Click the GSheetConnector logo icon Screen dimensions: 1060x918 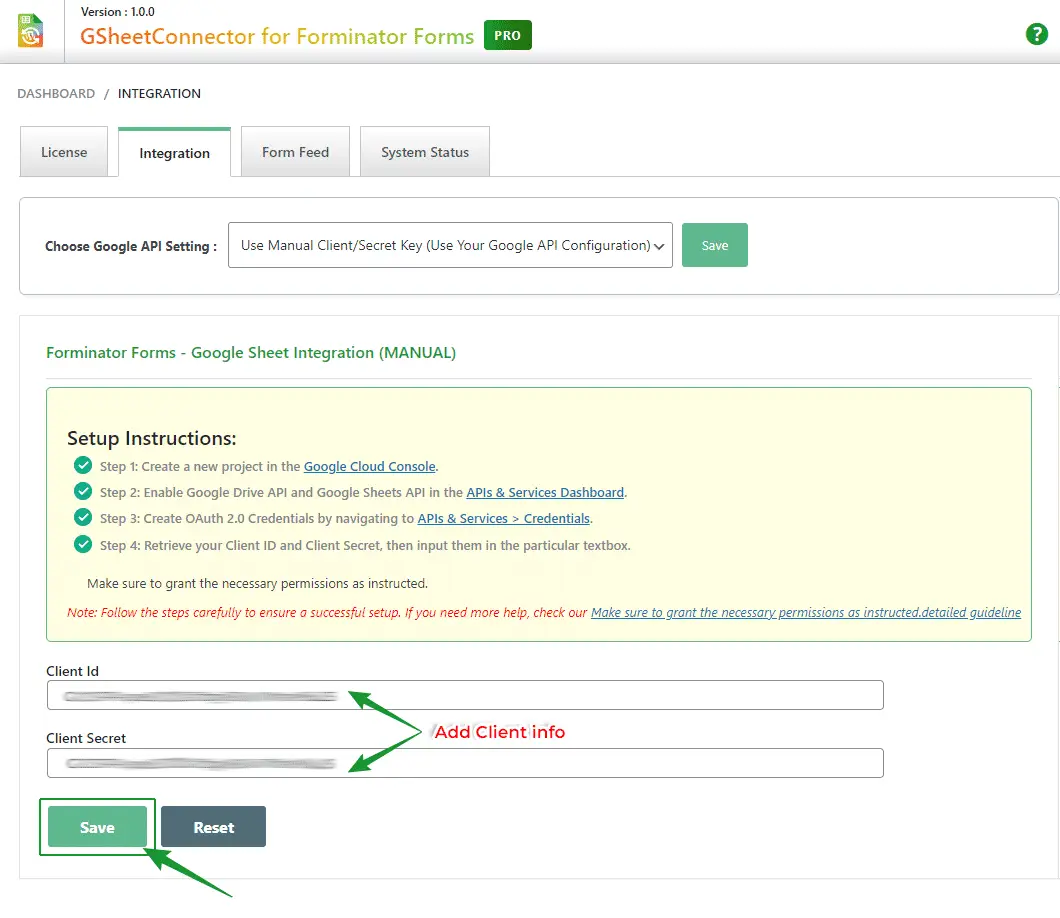click(x=31, y=31)
